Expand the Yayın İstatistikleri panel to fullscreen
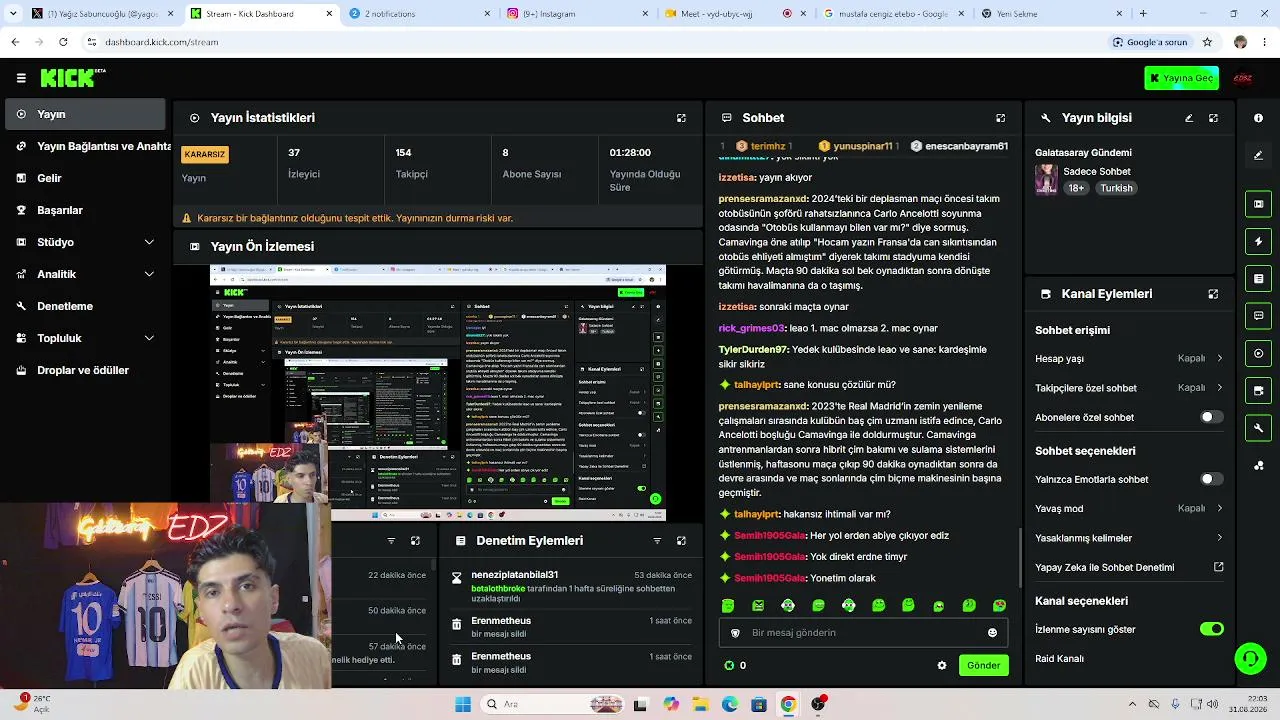Image resolution: width=1280 pixels, height=720 pixels. coord(681,118)
